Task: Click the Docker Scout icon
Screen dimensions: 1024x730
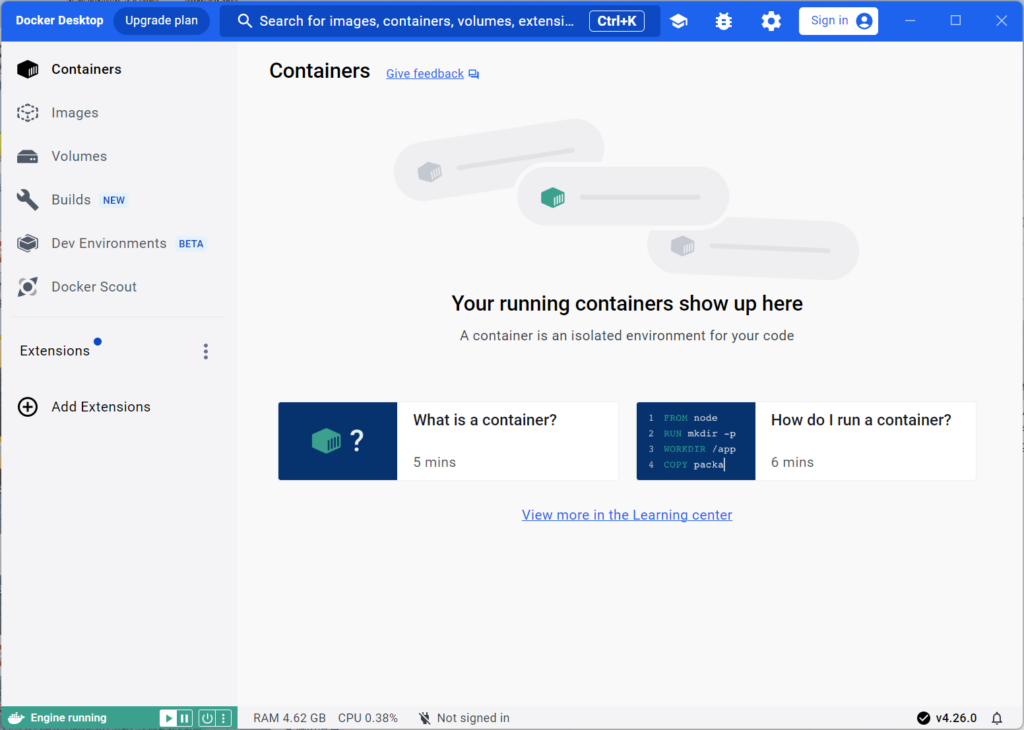Action: pos(27,287)
